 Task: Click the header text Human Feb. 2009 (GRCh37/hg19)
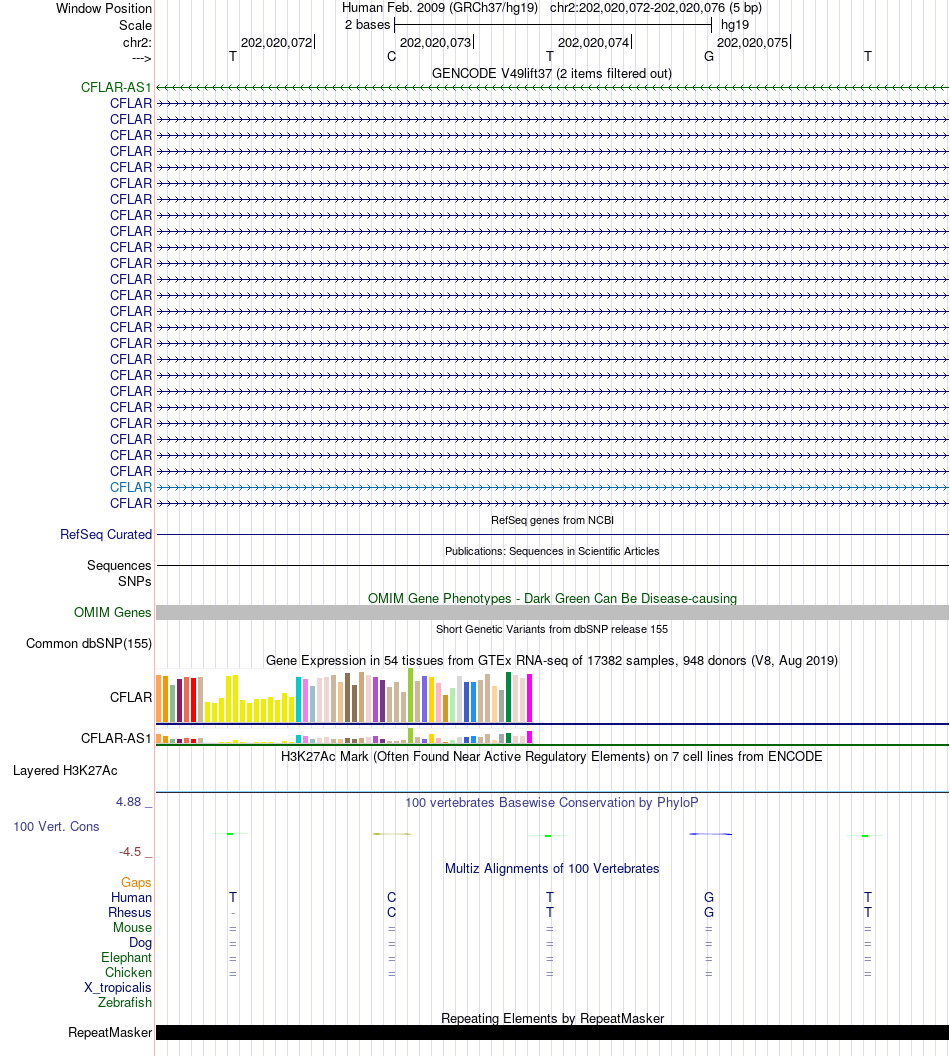click(x=440, y=7)
